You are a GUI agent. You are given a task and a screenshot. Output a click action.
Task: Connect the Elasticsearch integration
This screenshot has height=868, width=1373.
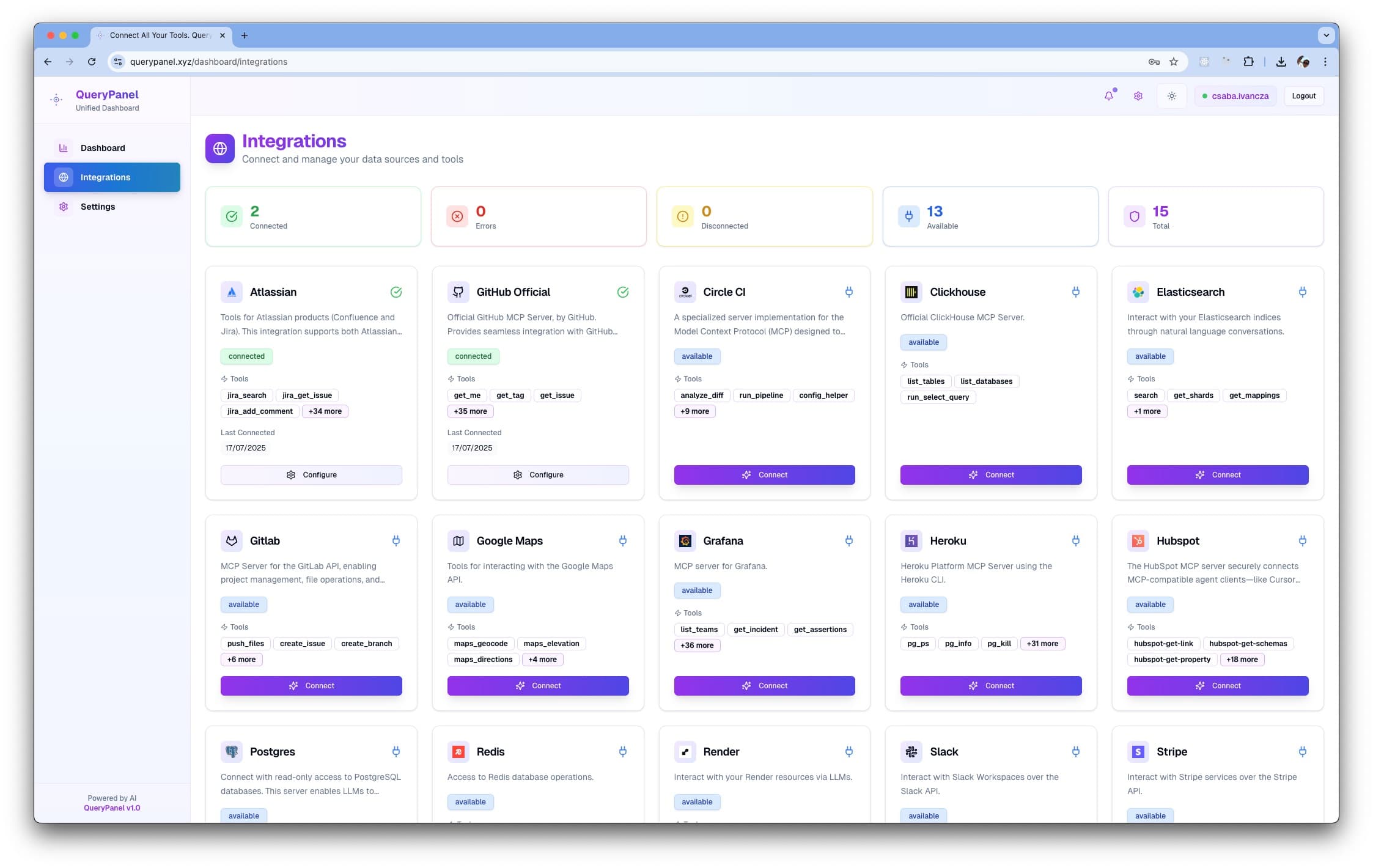coord(1218,475)
